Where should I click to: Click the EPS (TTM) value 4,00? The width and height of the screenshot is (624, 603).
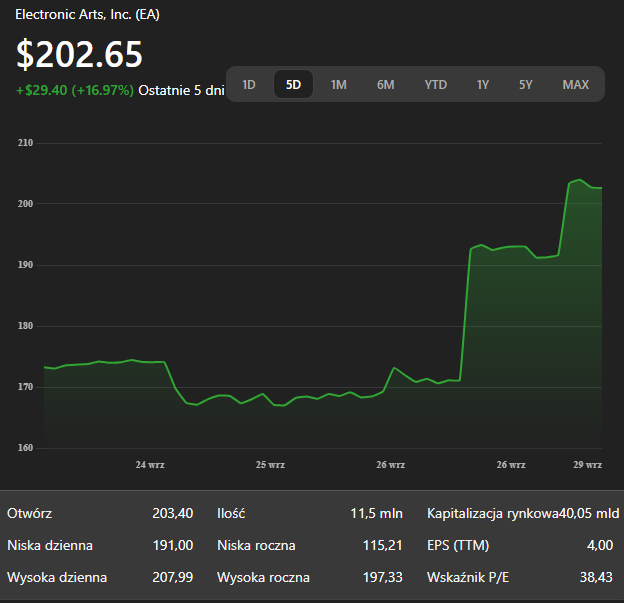pos(600,545)
